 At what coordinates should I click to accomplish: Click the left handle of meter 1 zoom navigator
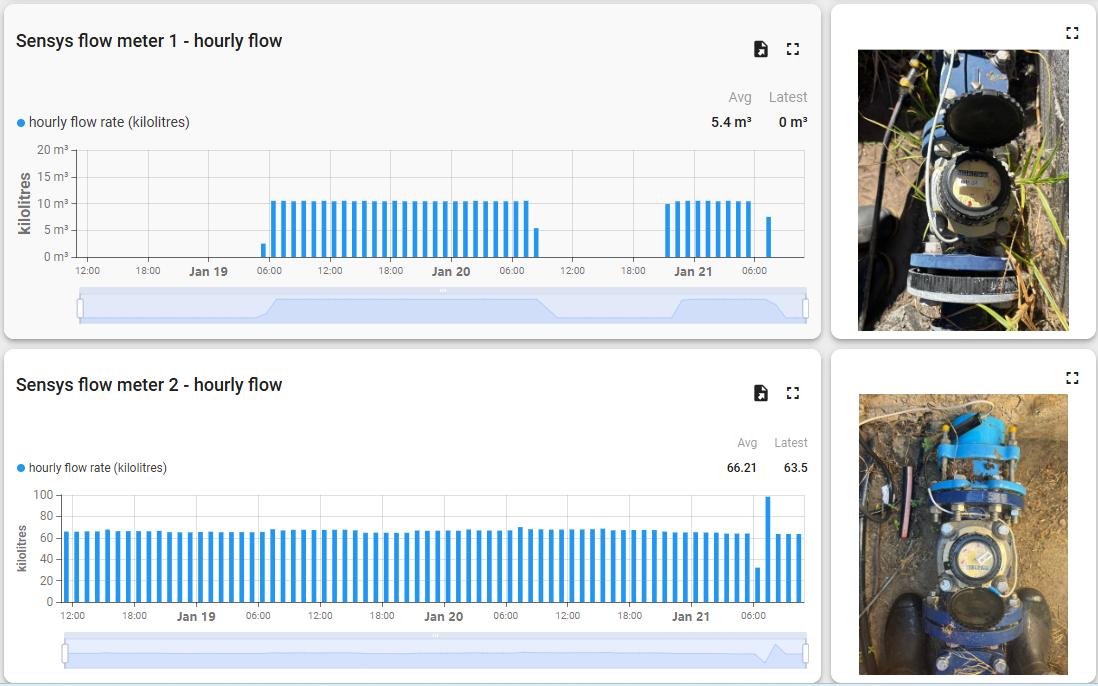pyautogui.click(x=78, y=307)
